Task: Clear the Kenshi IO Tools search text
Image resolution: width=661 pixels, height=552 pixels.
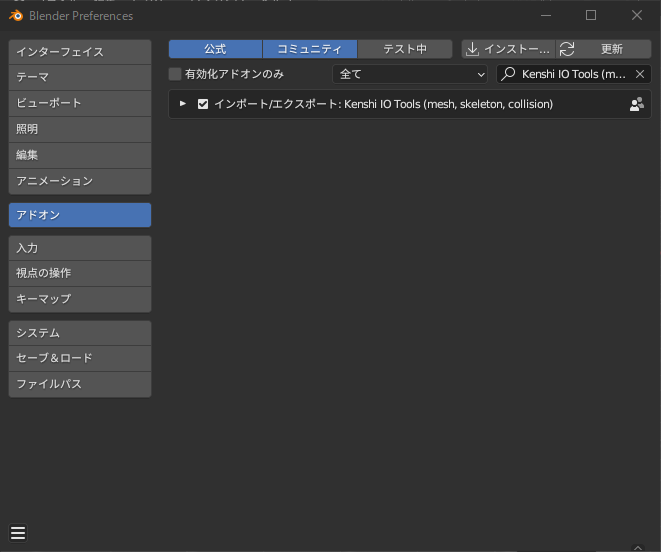Action: click(640, 74)
